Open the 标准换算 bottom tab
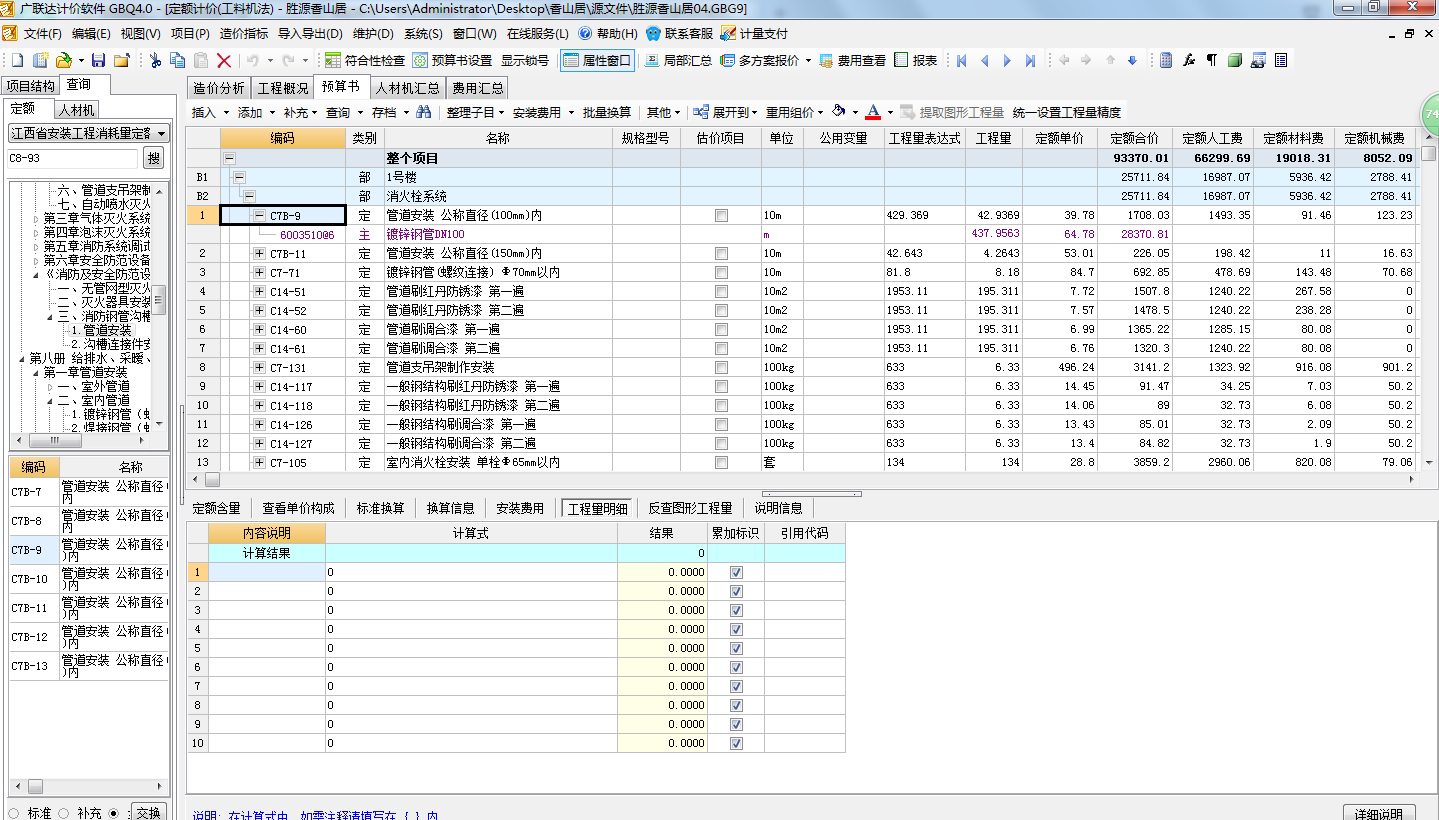 click(x=381, y=508)
